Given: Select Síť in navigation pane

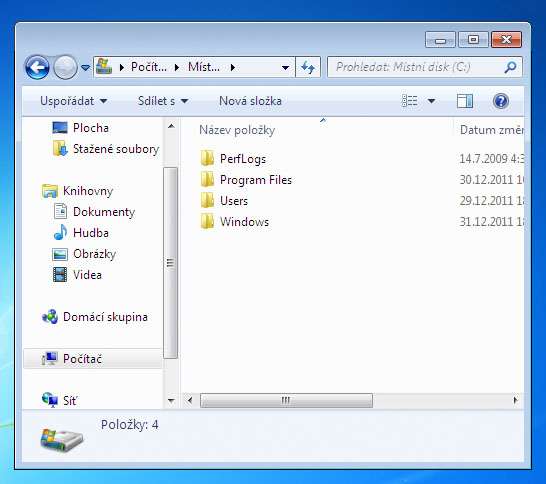Looking at the screenshot, I should [70, 400].
